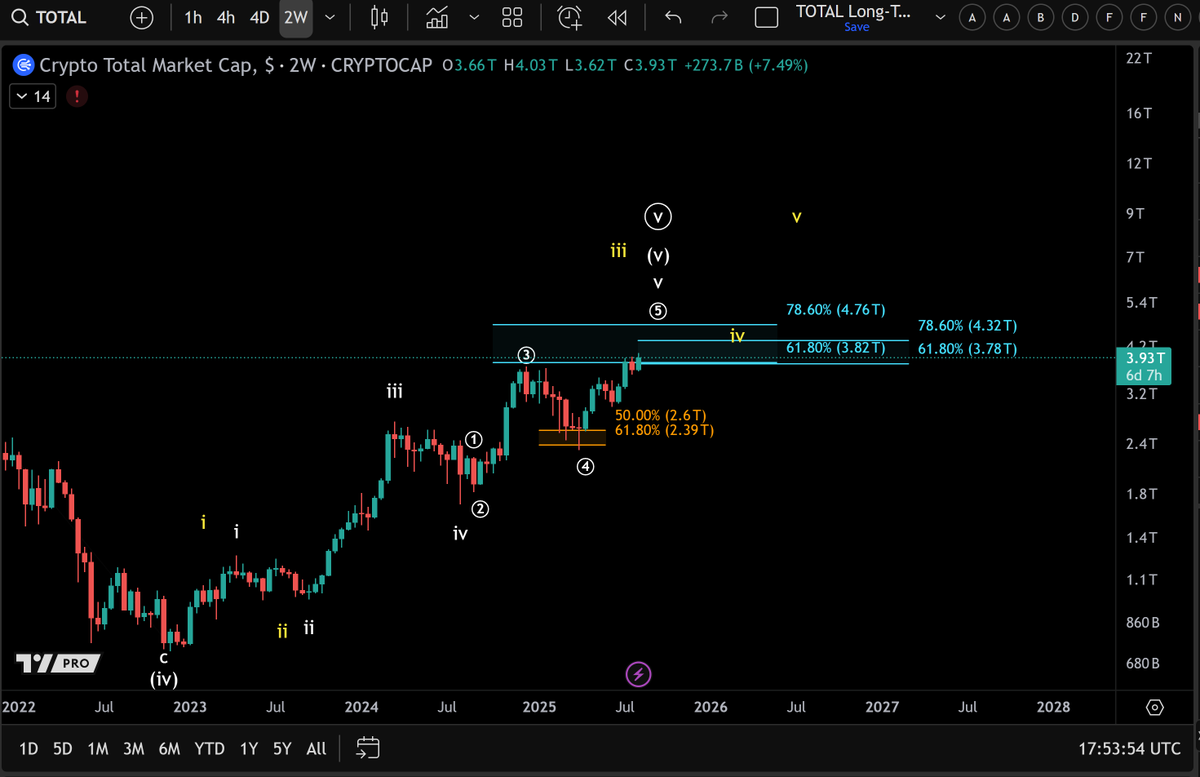Screen dimensions: 1200x777
Task: Click the red error warning icon
Action: point(78,97)
